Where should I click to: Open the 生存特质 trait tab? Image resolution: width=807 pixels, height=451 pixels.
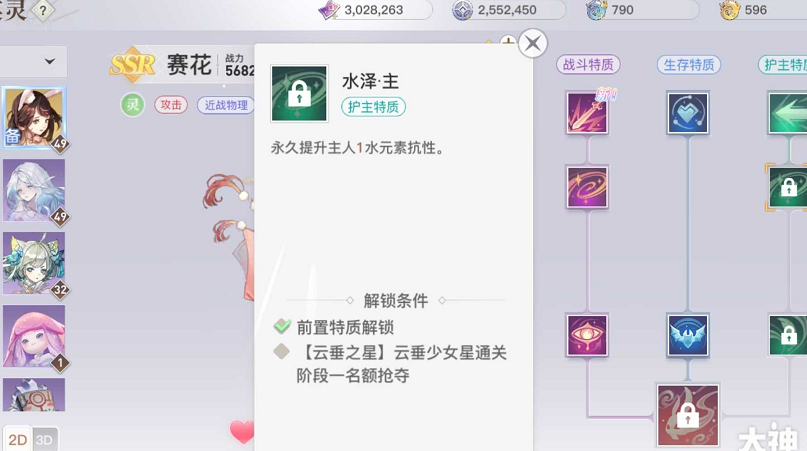click(x=689, y=65)
